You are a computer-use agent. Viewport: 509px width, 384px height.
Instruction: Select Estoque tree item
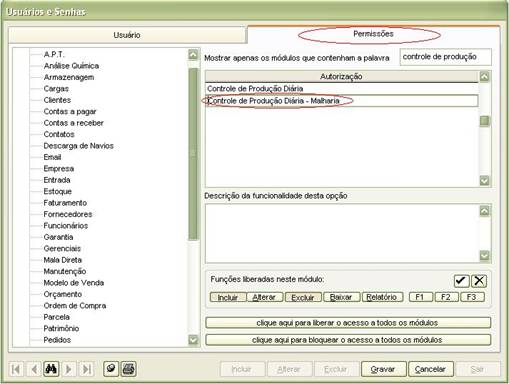point(57,191)
